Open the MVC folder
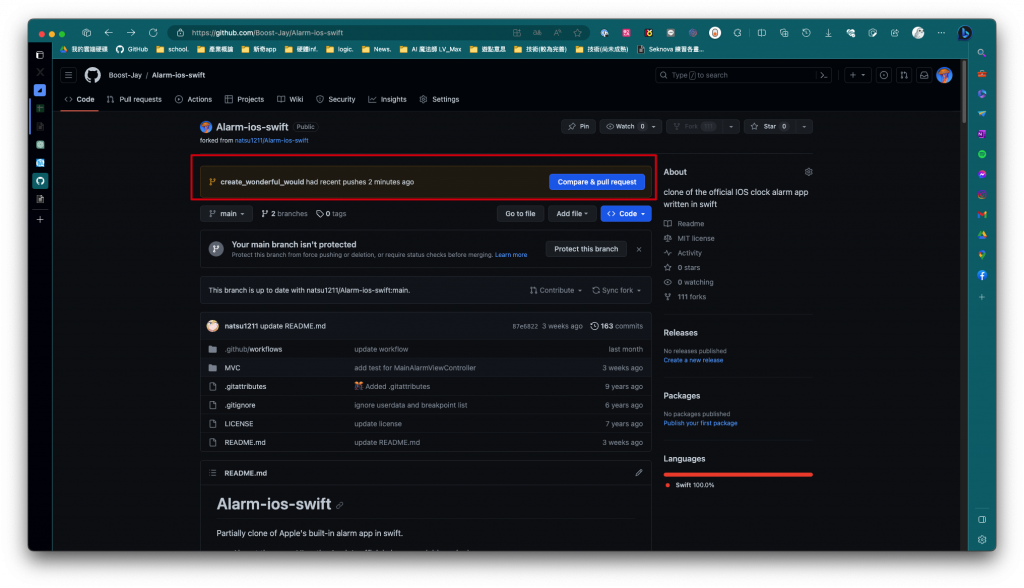Viewport: 1024px width, 588px height. pyautogui.click(x=232, y=368)
